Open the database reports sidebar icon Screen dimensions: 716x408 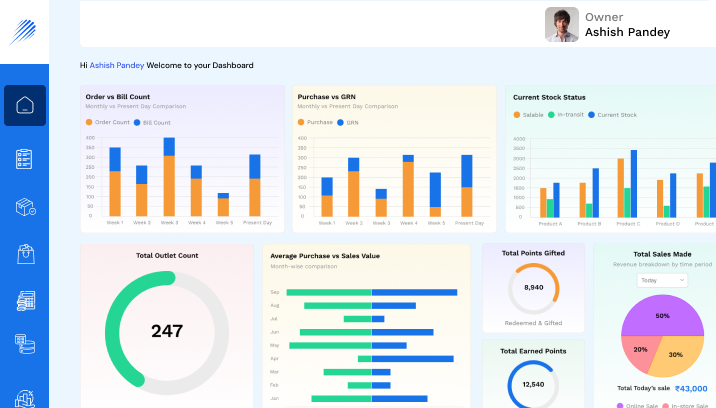(x=25, y=344)
